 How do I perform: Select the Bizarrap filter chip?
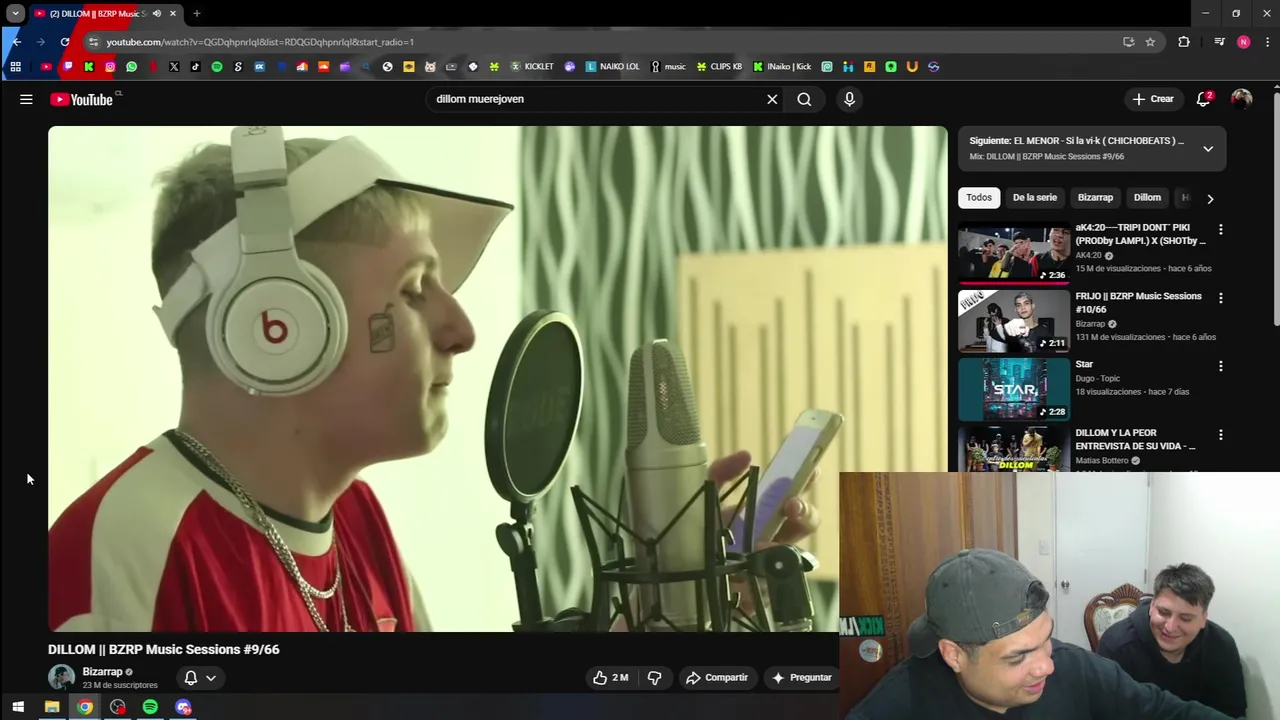click(x=1095, y=197)
